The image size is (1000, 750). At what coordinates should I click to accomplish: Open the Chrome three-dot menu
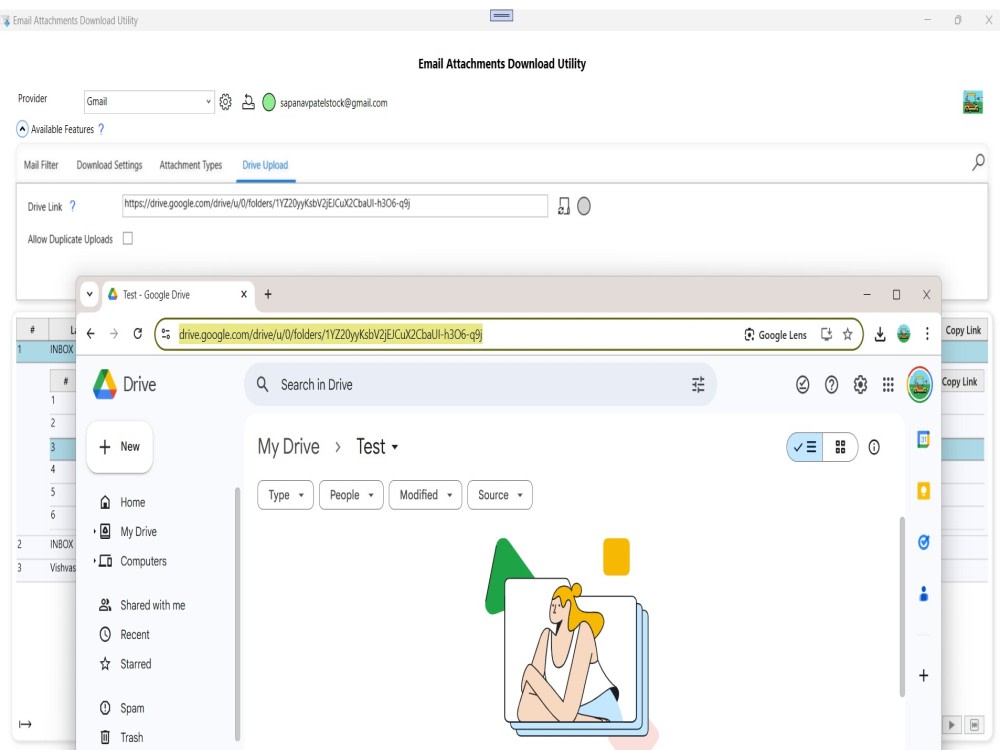pyautogui.click(x=927, y=334)
